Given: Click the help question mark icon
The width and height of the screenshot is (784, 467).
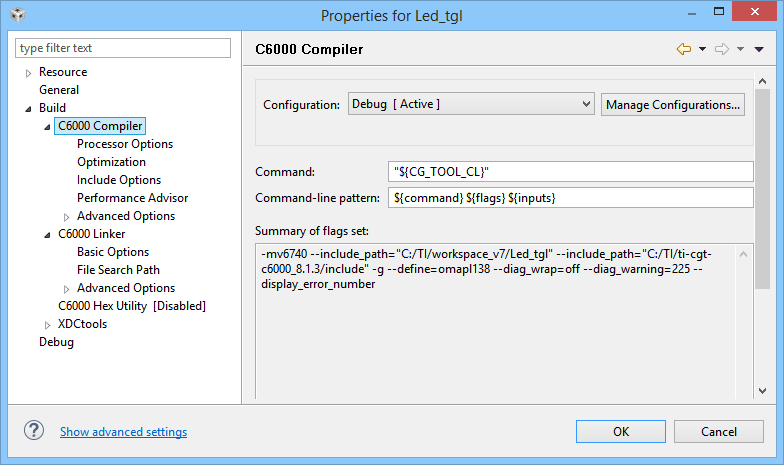Looking at the screenshot, I should pos(34,431).
